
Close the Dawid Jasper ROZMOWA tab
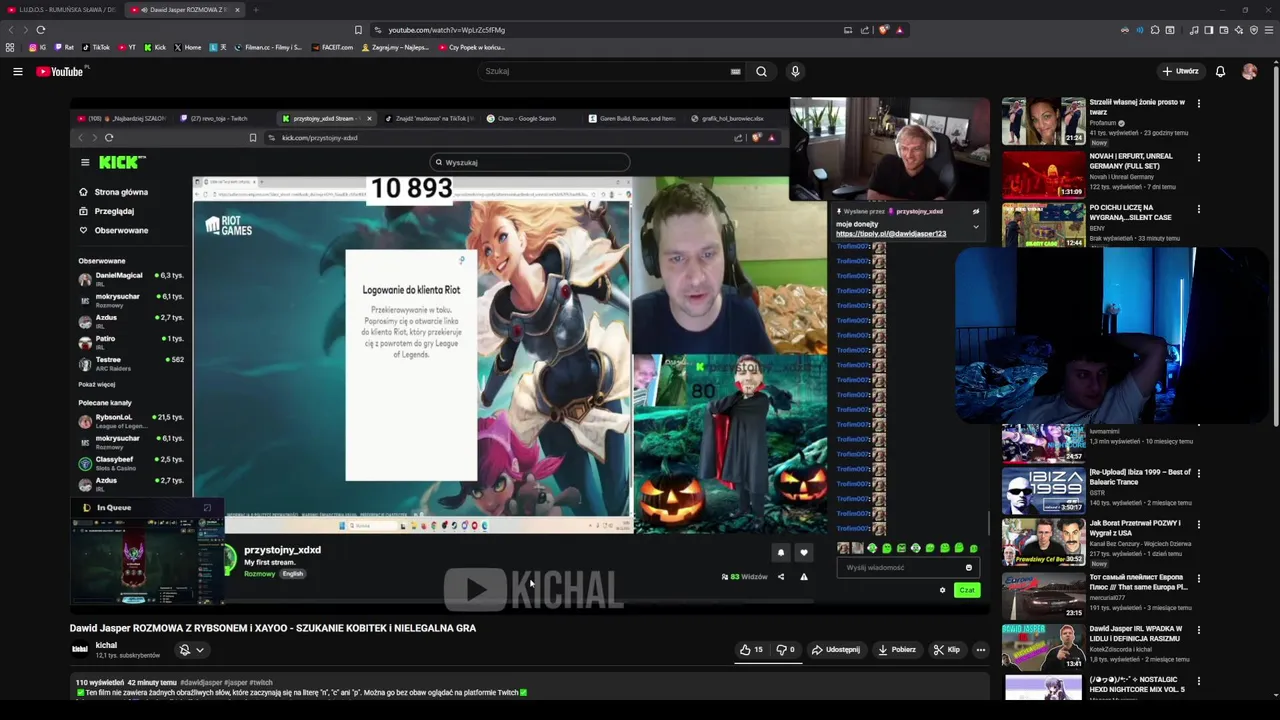tap(237, 9)
